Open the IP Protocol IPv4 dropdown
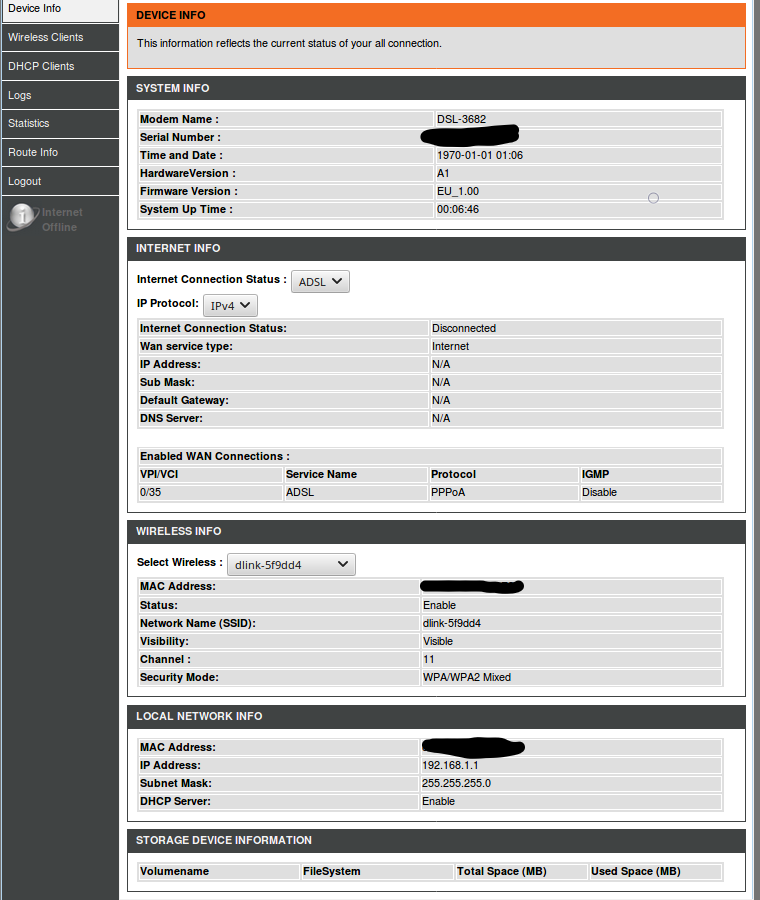The width and height of the screenshot is (760, 900). [x=231, y=305]
